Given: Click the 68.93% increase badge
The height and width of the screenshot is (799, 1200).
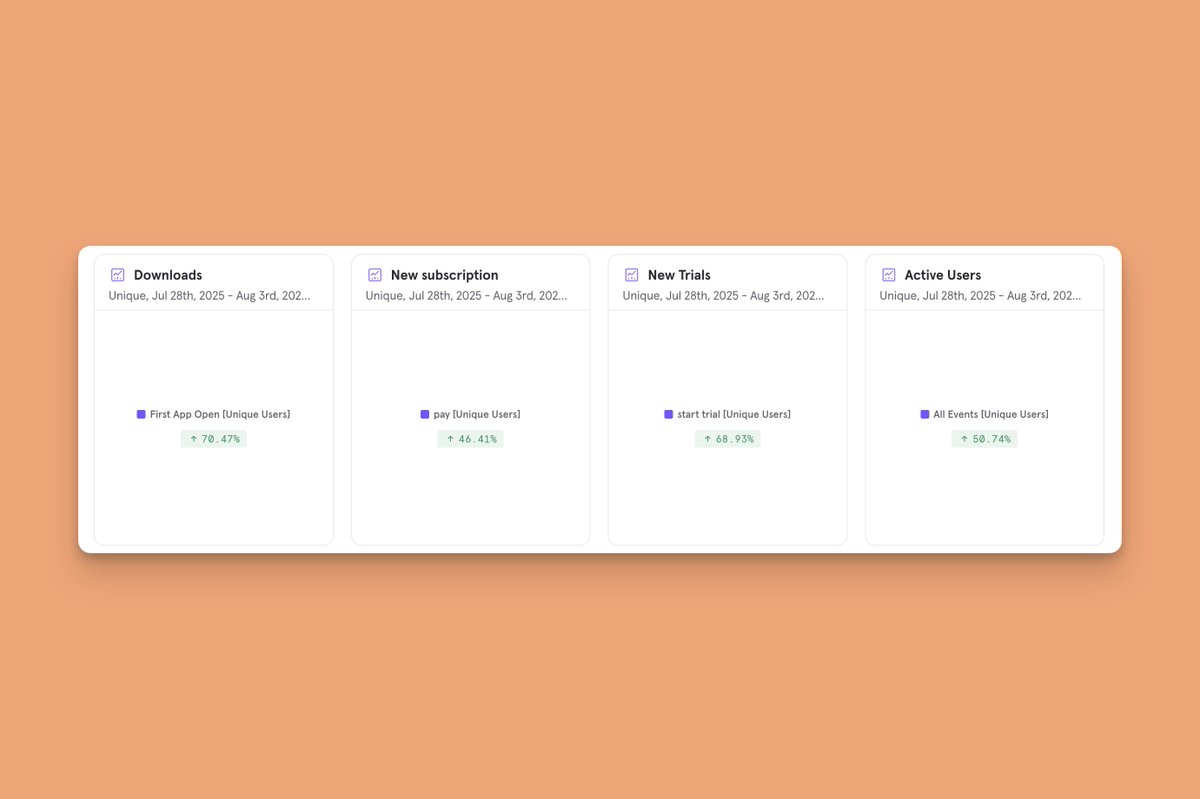Looking at the screenshot, I should tap(728, 439).
